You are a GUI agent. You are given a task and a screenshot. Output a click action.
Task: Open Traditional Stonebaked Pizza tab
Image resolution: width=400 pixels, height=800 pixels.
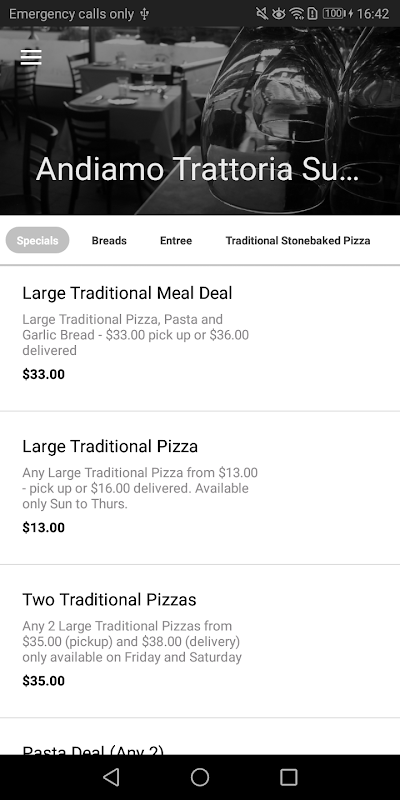point(298,240)
